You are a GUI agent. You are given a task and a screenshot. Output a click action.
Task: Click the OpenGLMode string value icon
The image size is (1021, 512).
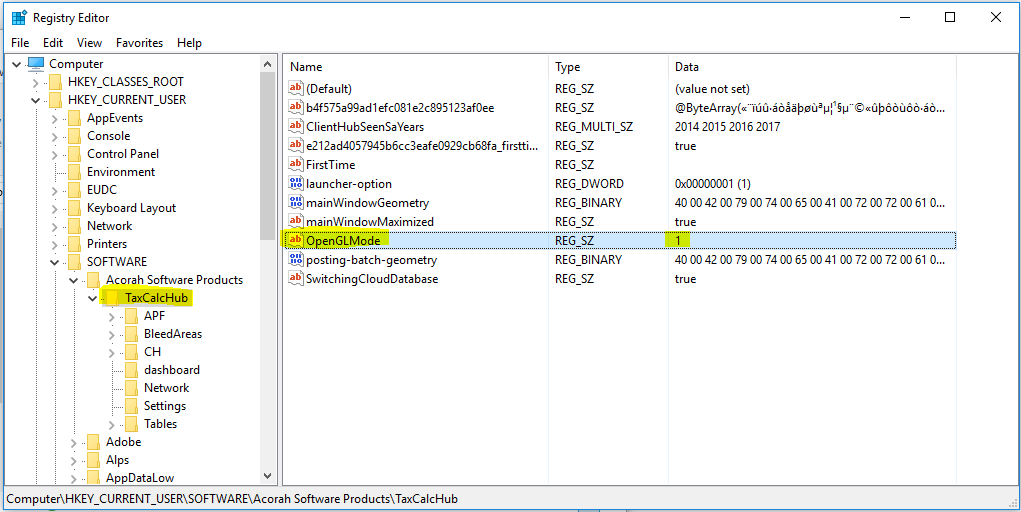(295, 241)
